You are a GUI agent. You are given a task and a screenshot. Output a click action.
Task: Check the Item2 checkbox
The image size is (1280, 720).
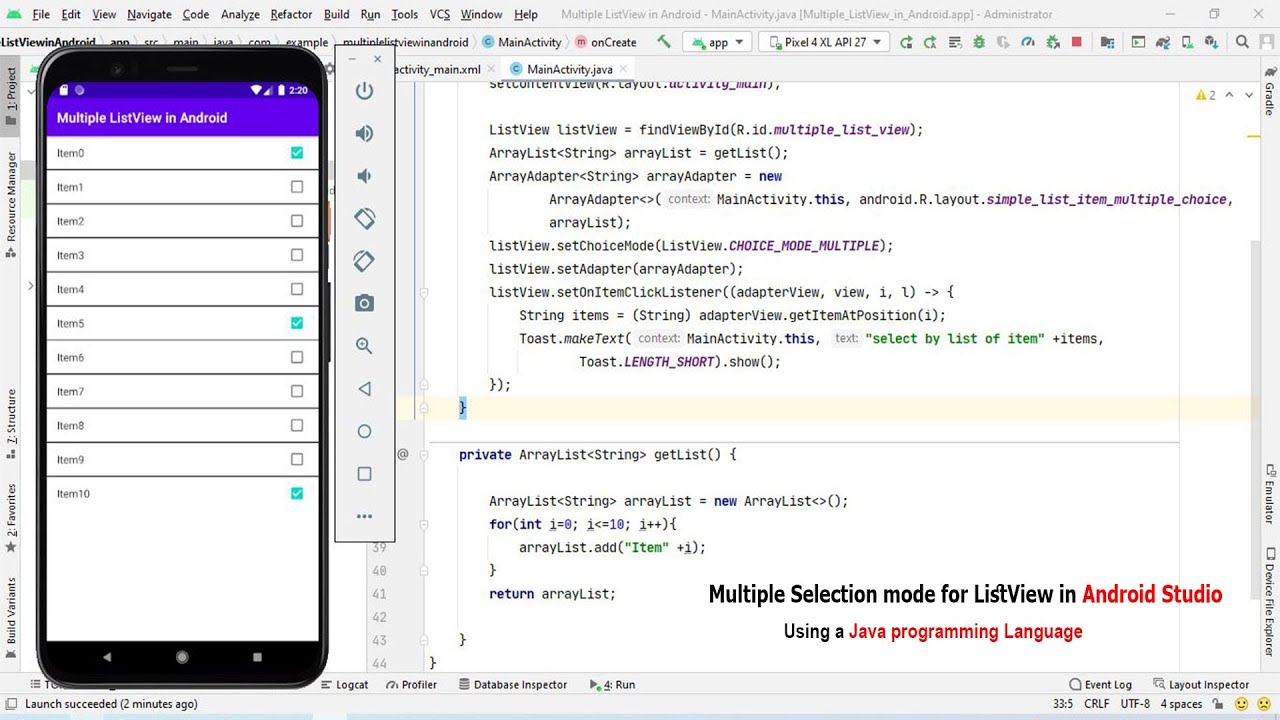click(297, 221)
